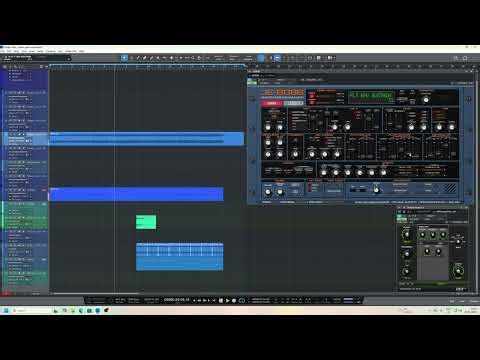Screen dimensions: 480x360
Task: Toggle the small effect plugin's green power button
Action: tap(402, 219)
